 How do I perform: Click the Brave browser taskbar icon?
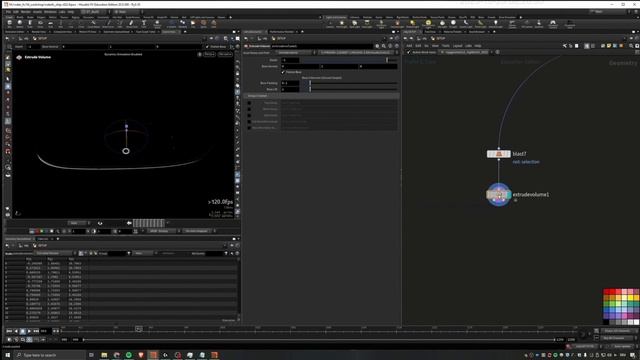pos(141,355)
